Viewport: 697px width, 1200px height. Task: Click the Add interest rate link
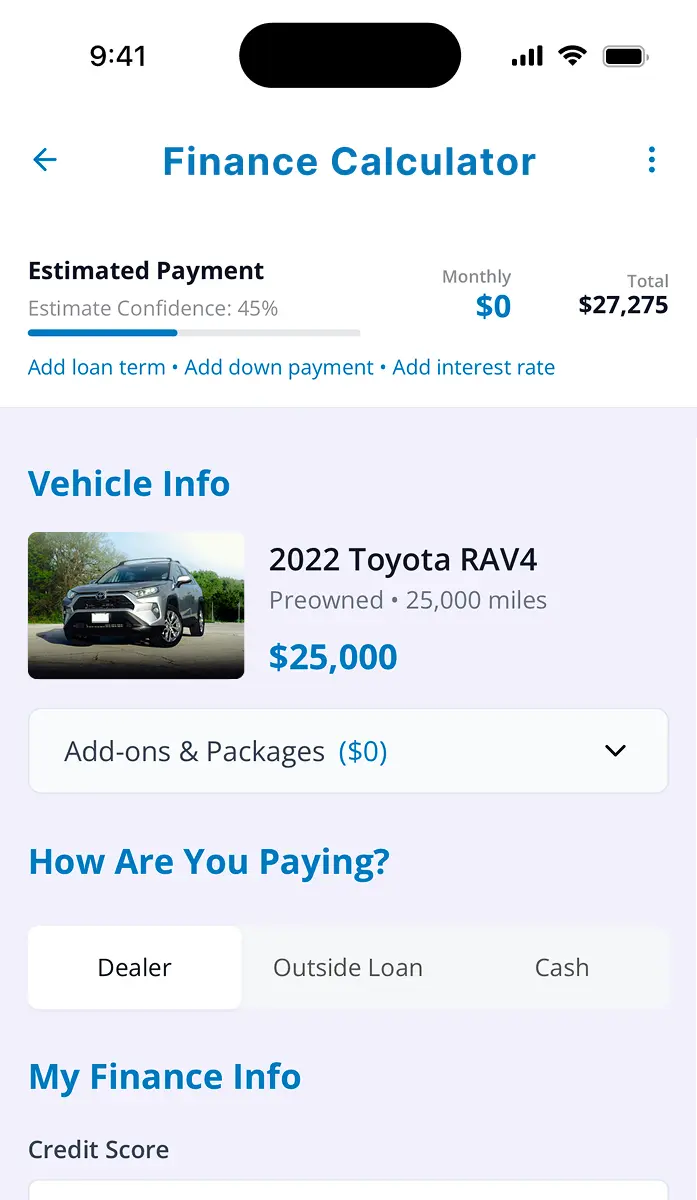[x=473, y=367]
